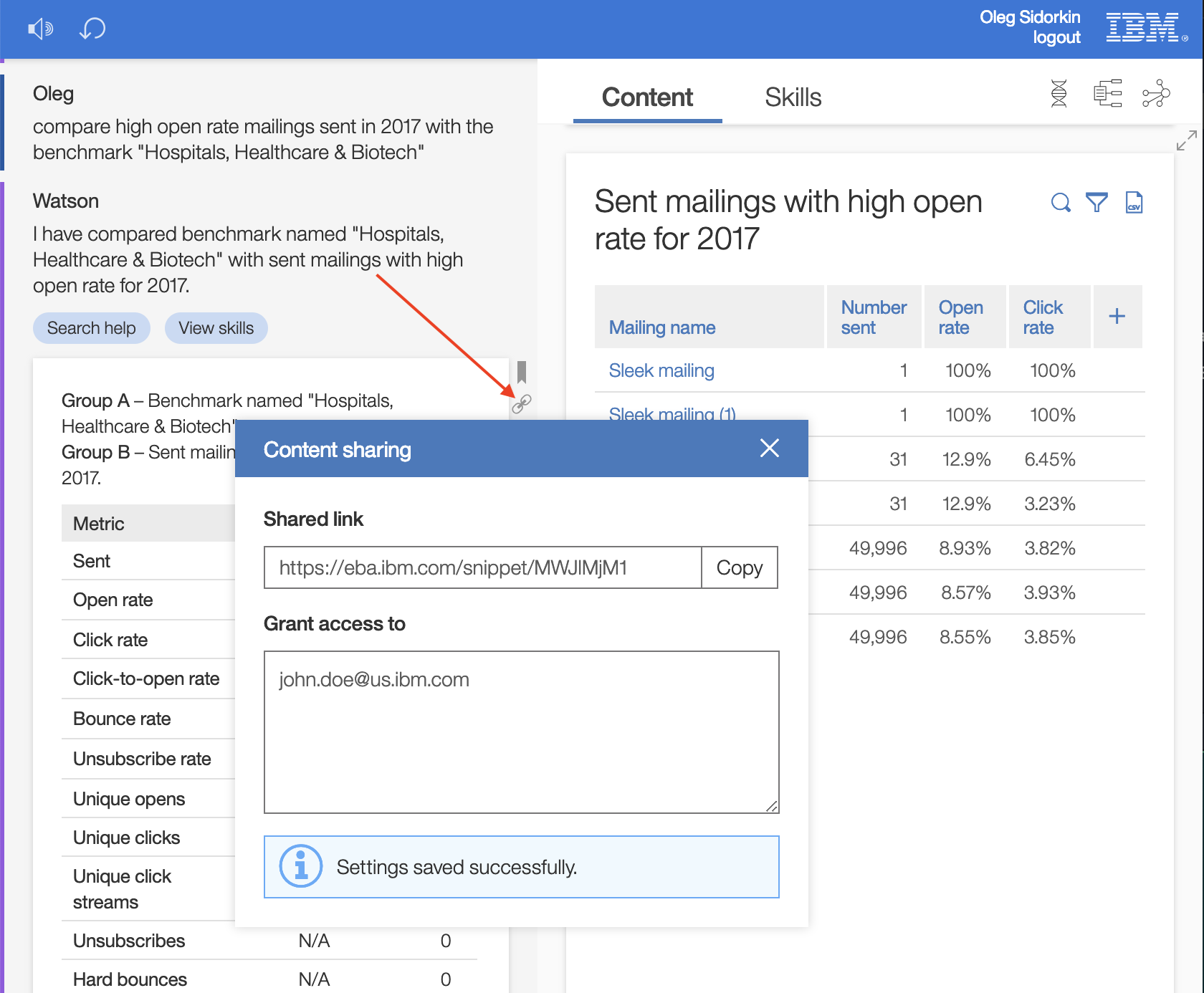Open the DNA helix view icon
The height and width of the screenshot is (993, 1204).
(1059, 94)
